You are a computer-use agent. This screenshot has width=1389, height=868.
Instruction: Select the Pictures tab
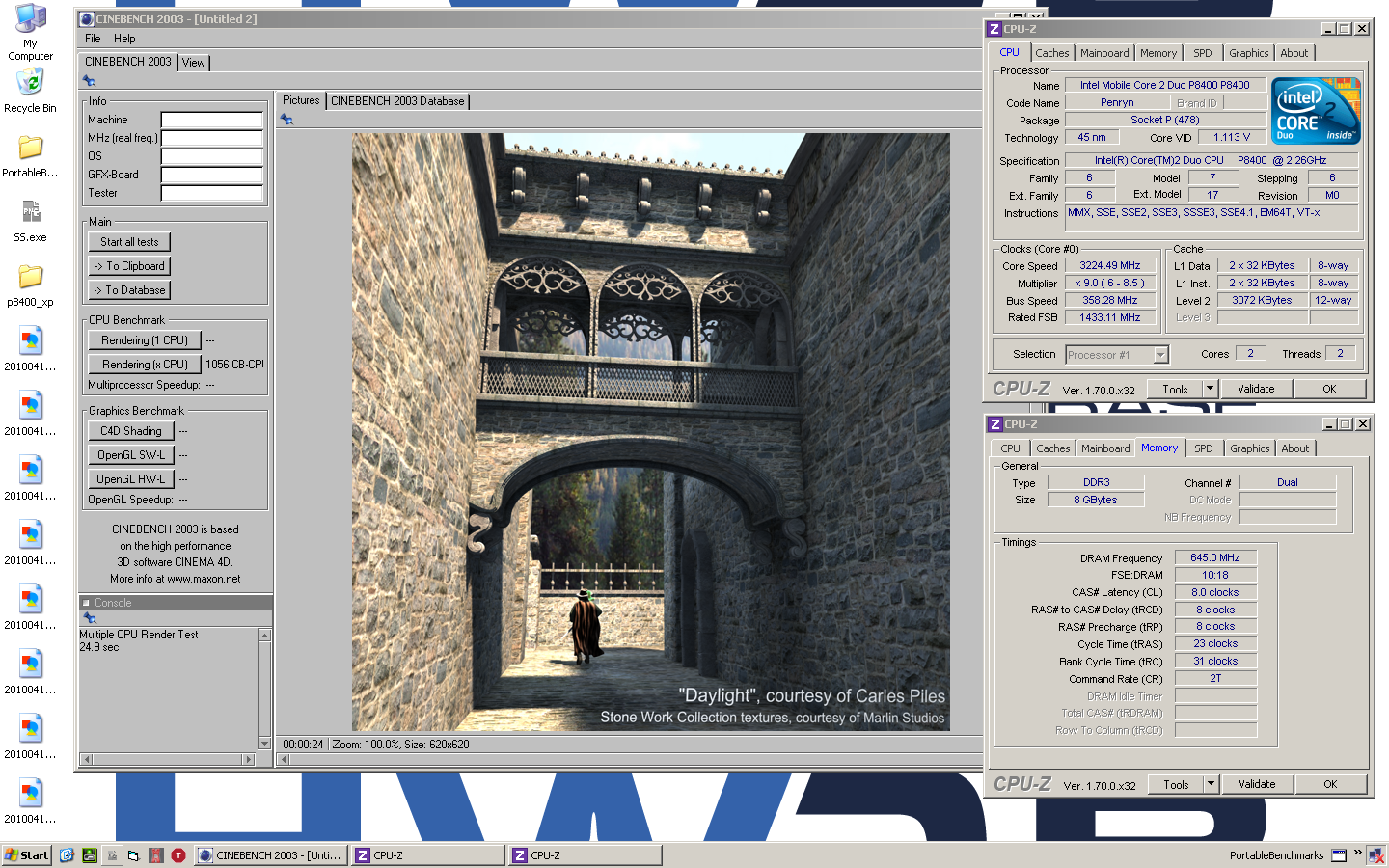pos(301,100)
